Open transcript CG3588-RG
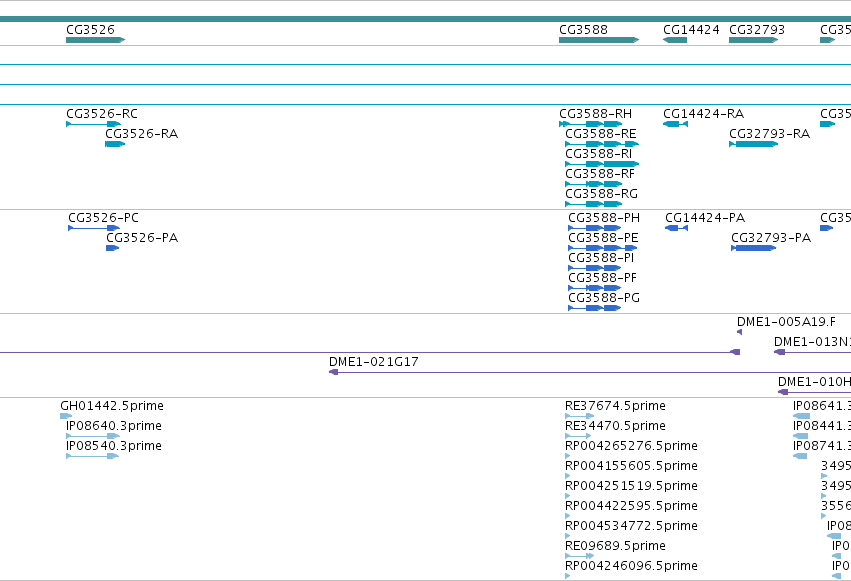 pyautogui.click(x=601, y=194)
